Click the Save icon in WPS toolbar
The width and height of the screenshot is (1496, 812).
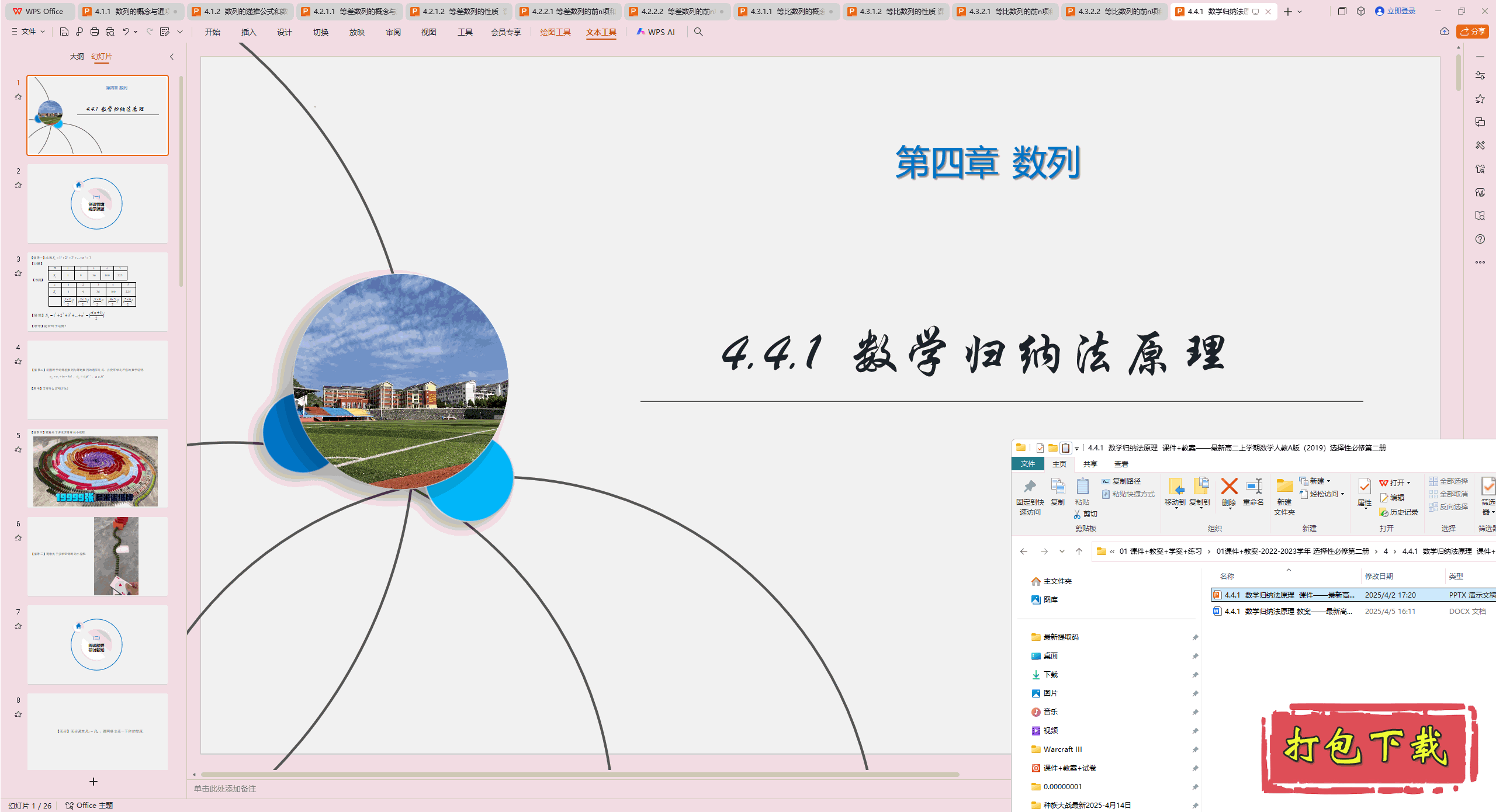click(x=64, y=32)
